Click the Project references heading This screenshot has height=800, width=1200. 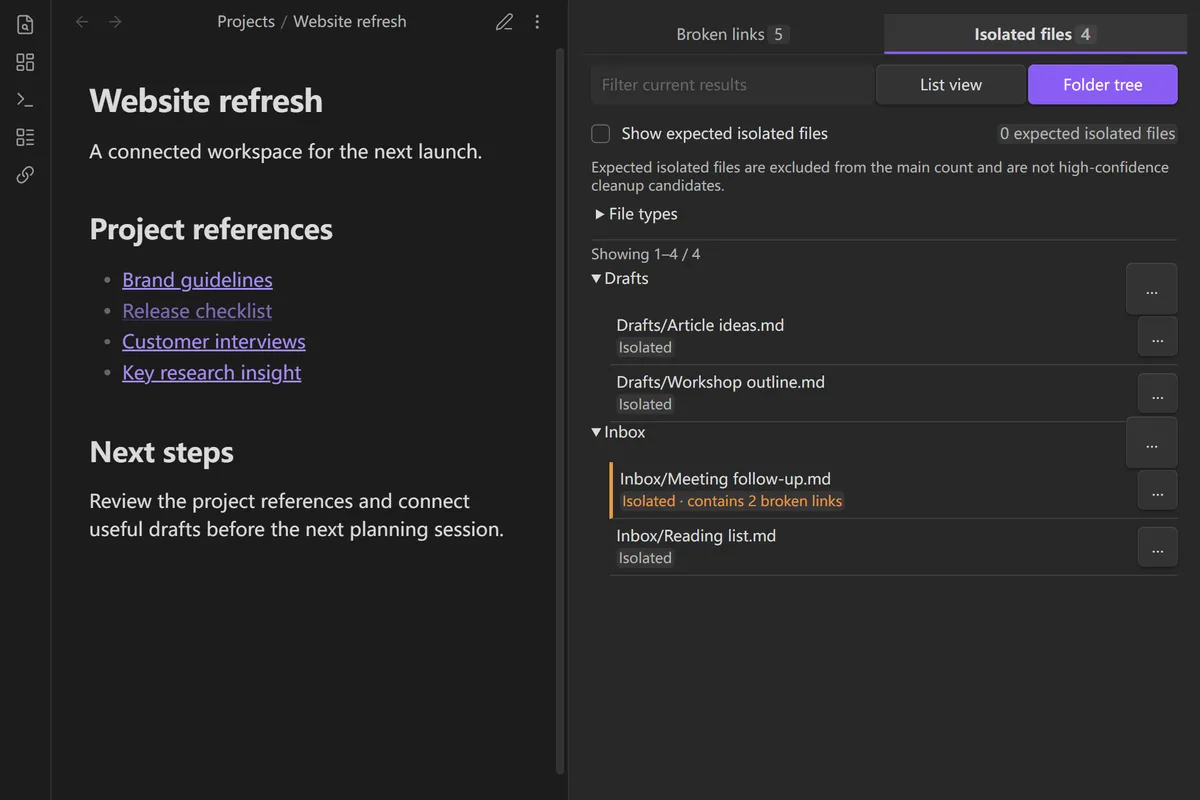click(x=211, y=229)
